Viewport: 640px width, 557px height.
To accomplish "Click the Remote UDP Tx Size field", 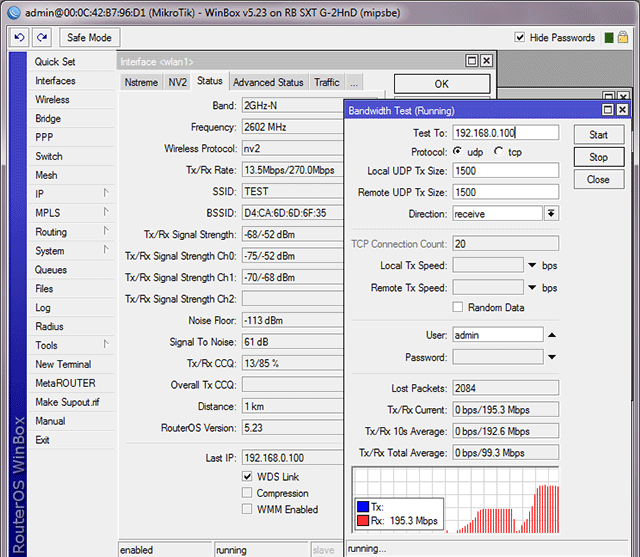I will (x=505, y=192).
